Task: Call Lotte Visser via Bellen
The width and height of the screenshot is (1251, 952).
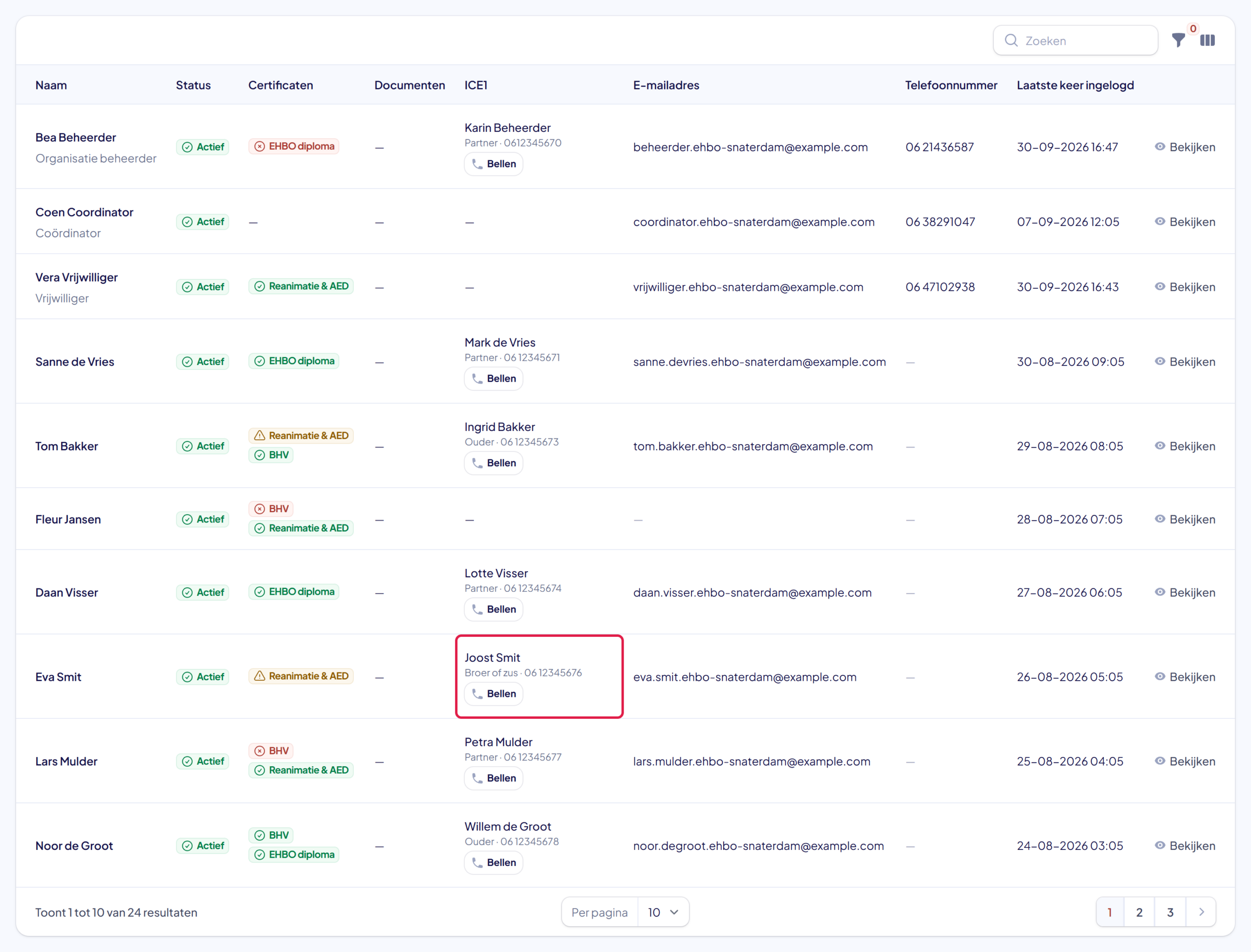Action: pyautogui.click(x=494, y=609)
